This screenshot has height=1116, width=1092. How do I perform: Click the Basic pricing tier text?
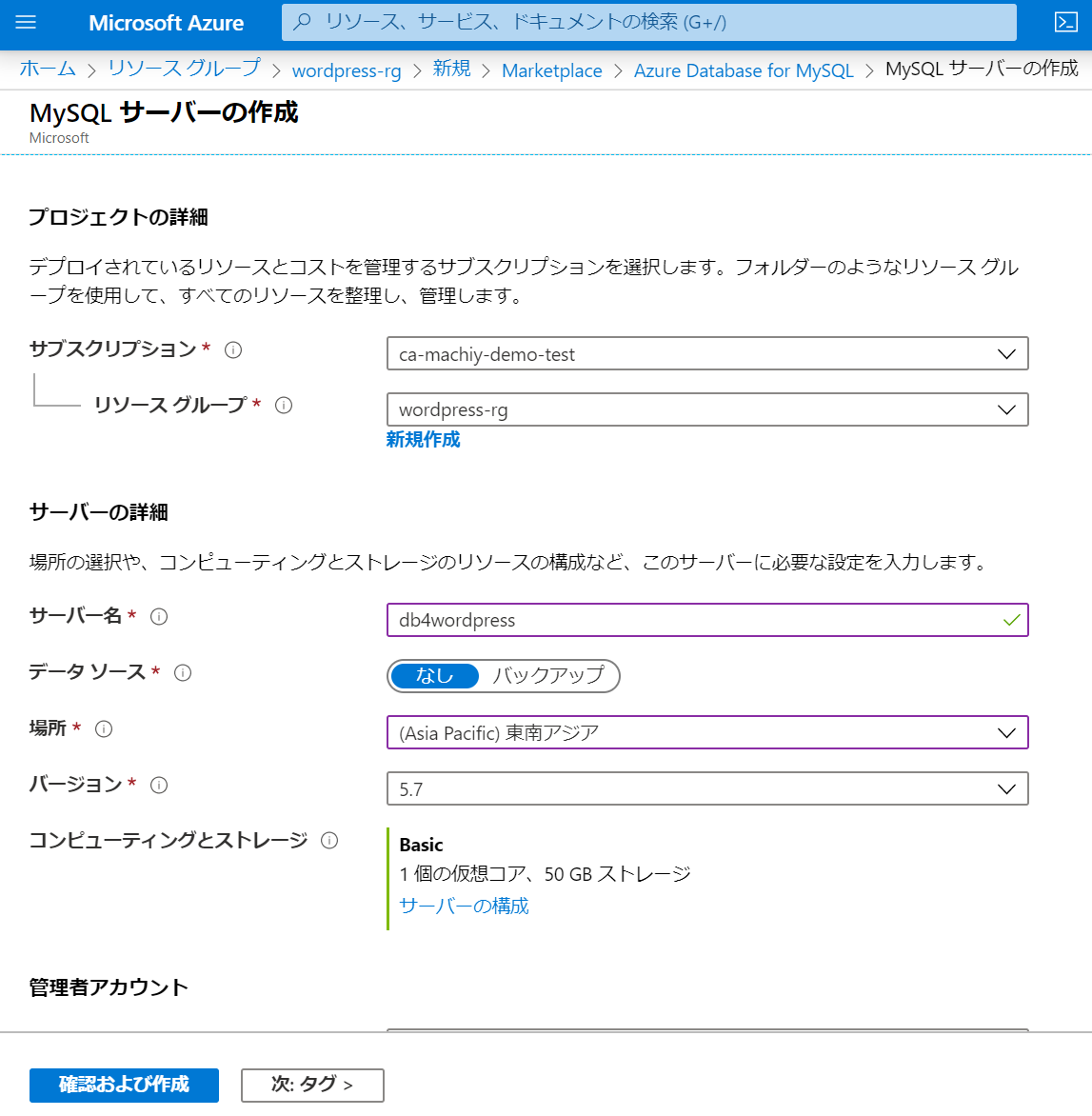[x=421, y=845]
